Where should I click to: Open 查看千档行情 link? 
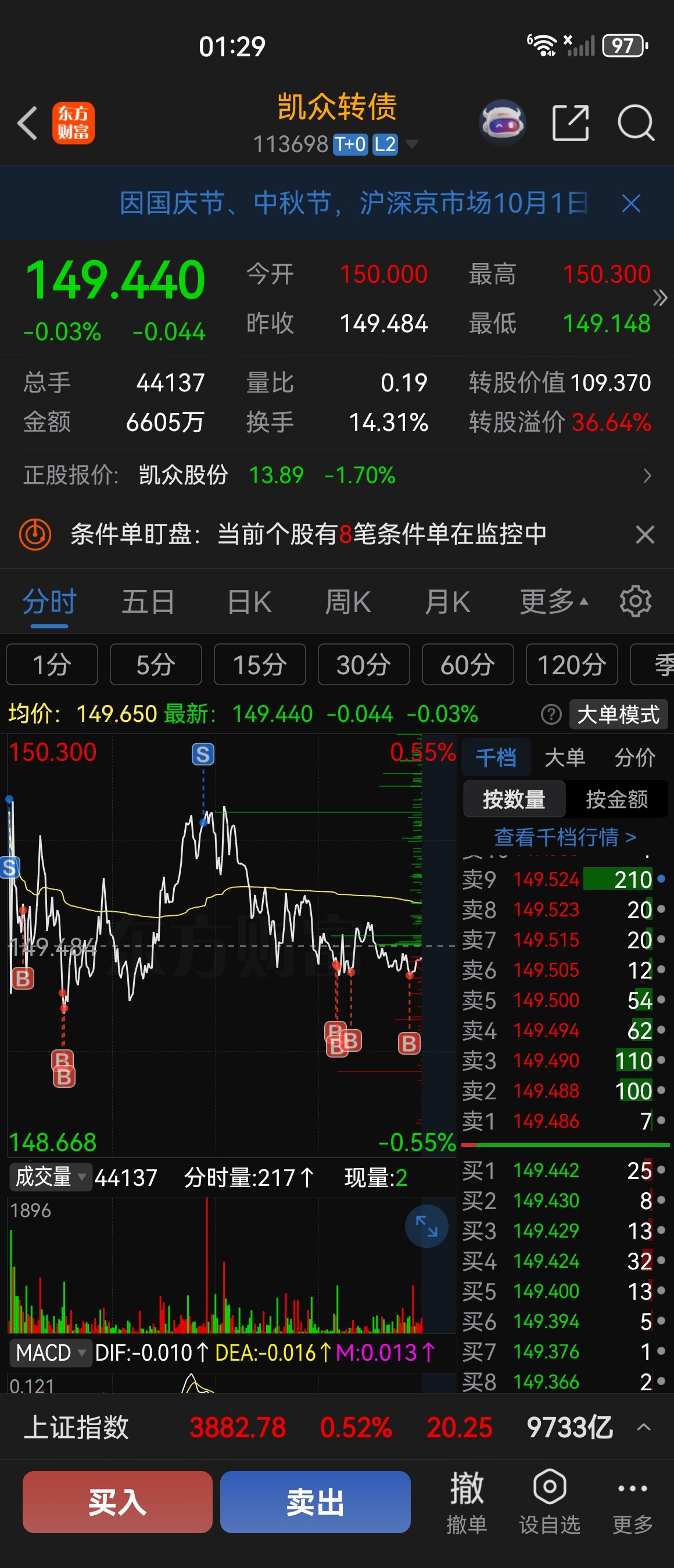[565, 837]
